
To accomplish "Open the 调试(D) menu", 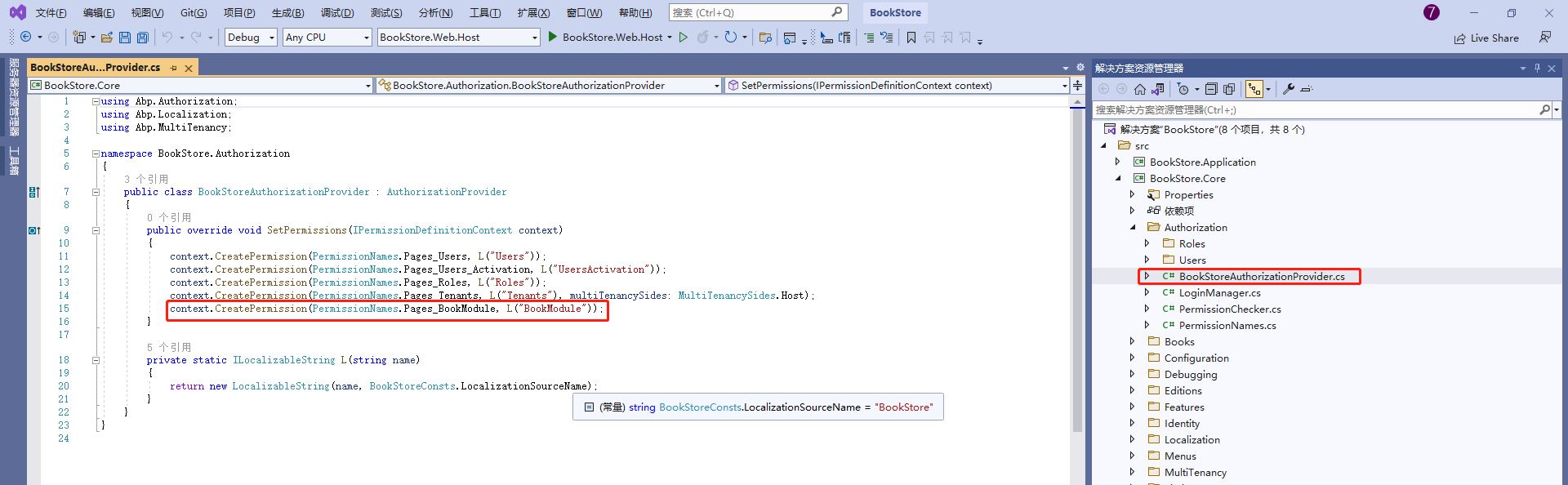I will point(337,13).
